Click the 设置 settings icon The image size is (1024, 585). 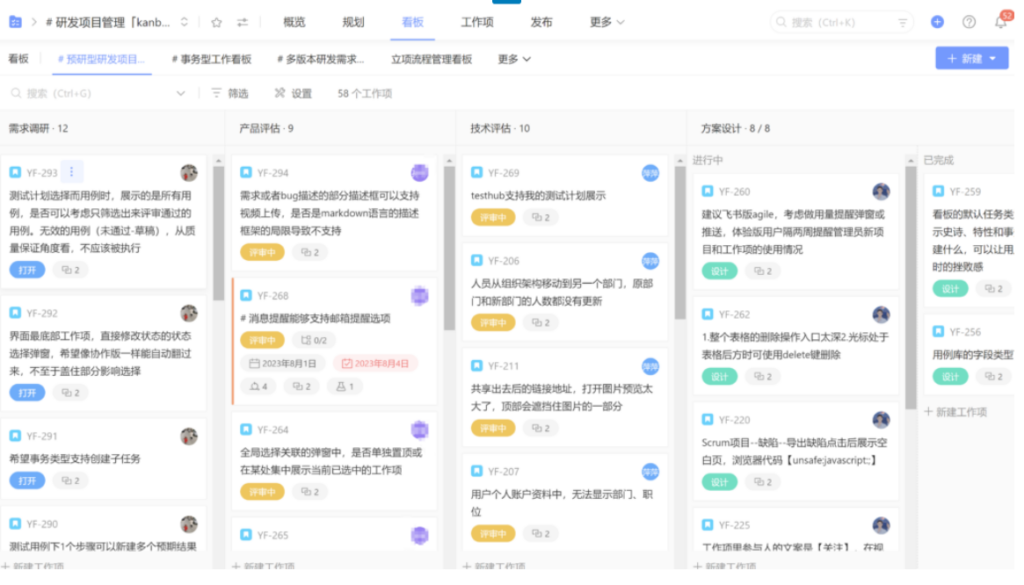[280, 93]
